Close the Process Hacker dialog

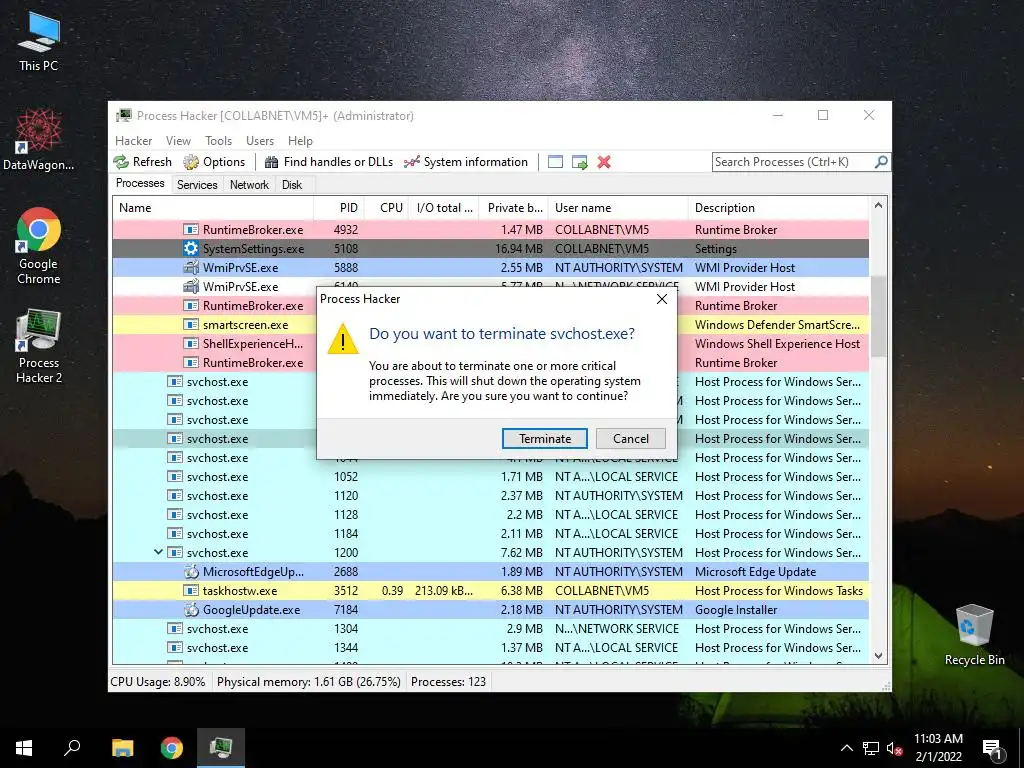(662, 299)
